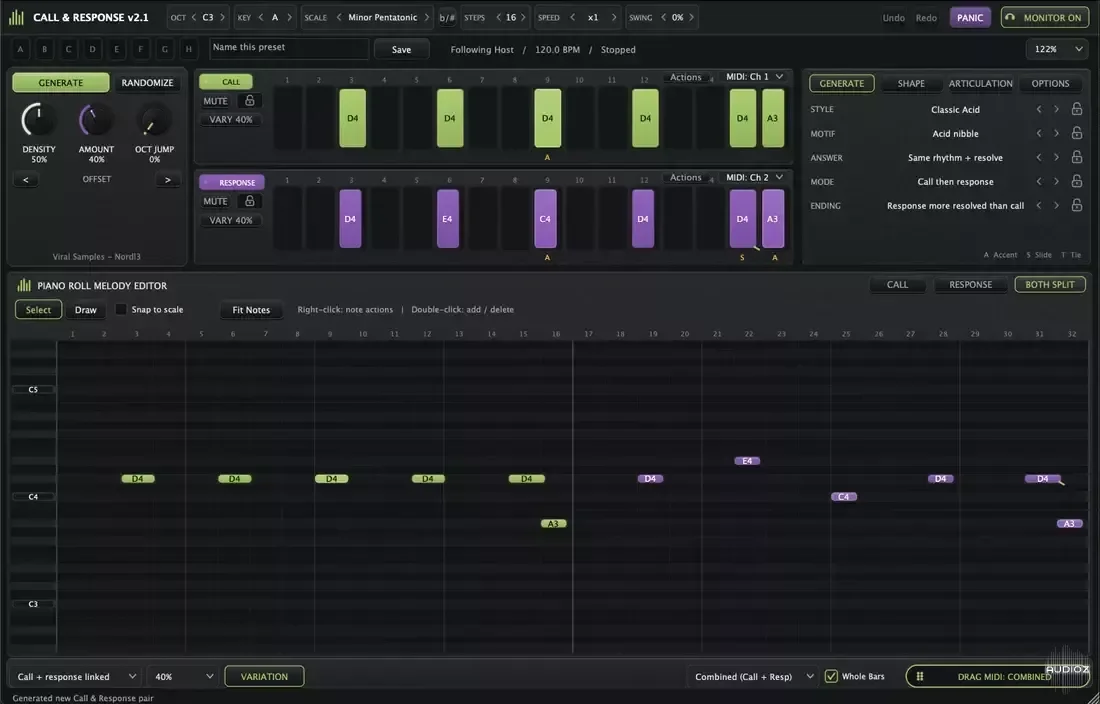Click previous MOTIF arrow
This screenshot has width=1100, height=704.
tap(1039, 133)
